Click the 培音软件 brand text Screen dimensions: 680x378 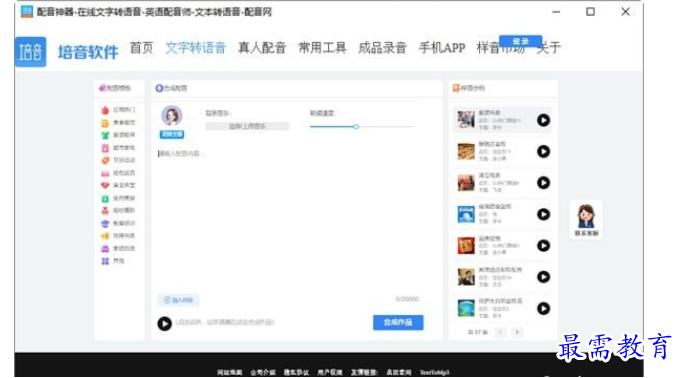(x=88, y=52)
